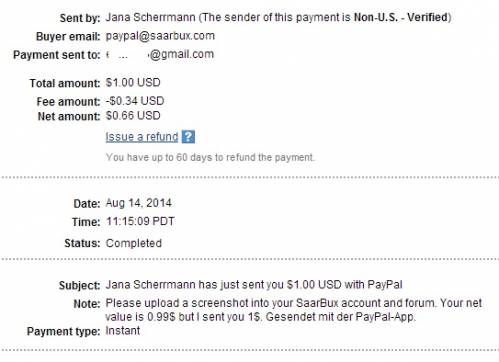Screen dimensions: 499x362
Task: Click the Payment sent to label
Action: (x=57, y=55)
